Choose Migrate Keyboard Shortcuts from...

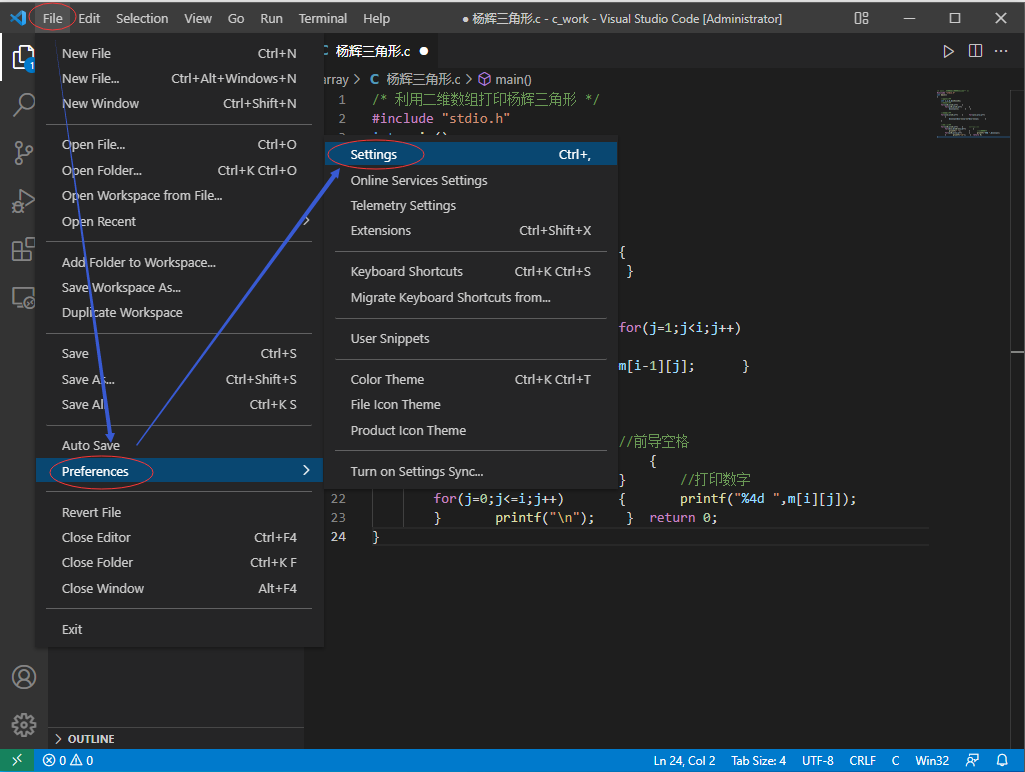point(471,297)
